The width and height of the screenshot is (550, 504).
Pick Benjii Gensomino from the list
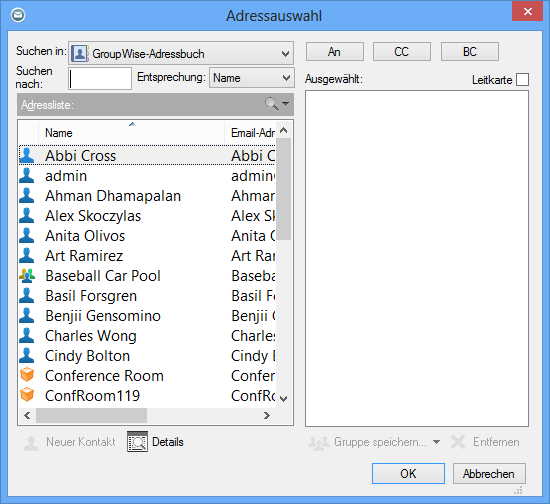tap(147, 315)
